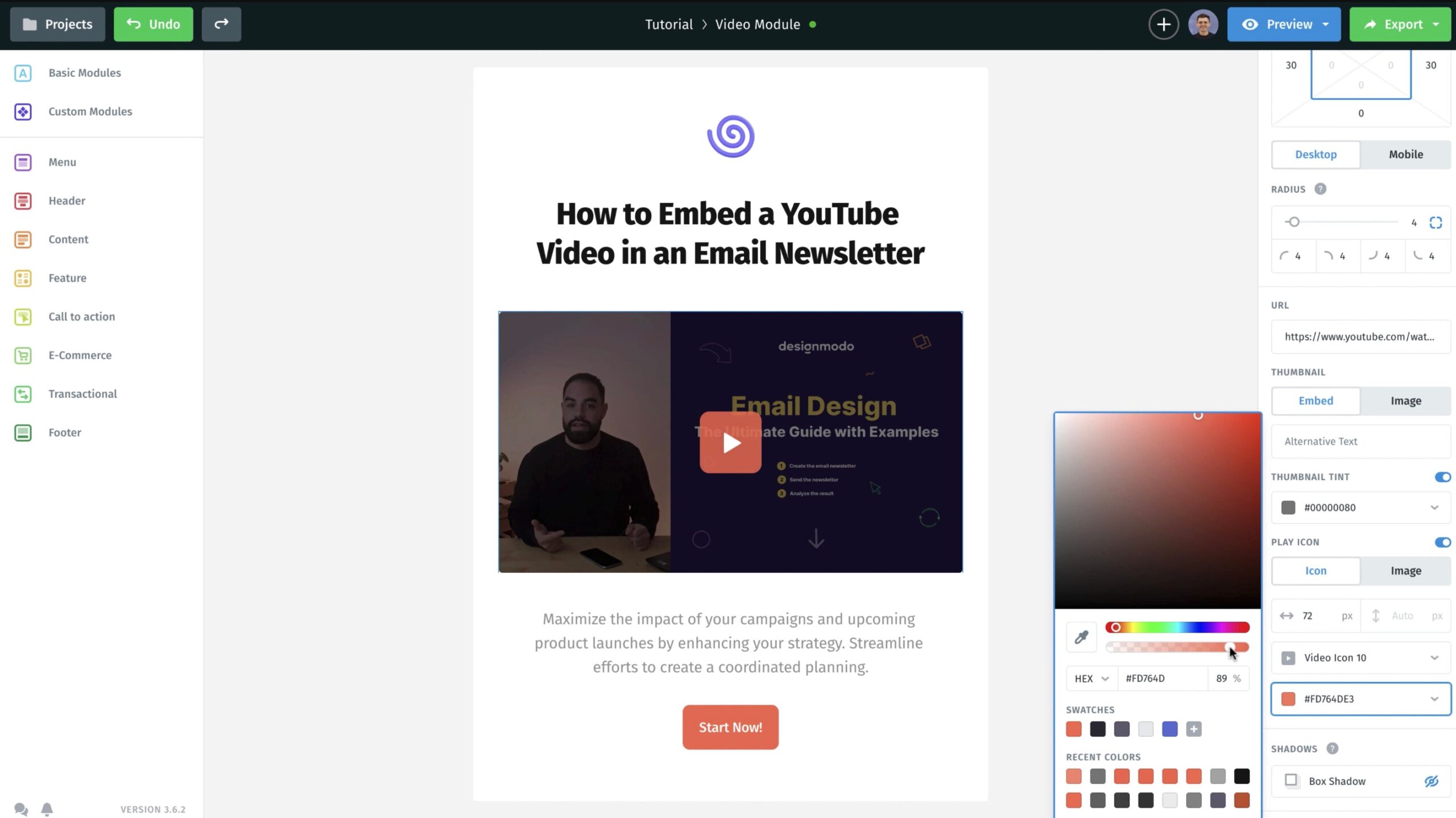The width and height of the screenshot is (1456, 818).
Task: Click the user profile avatar icon
Action: [1204, 24]
